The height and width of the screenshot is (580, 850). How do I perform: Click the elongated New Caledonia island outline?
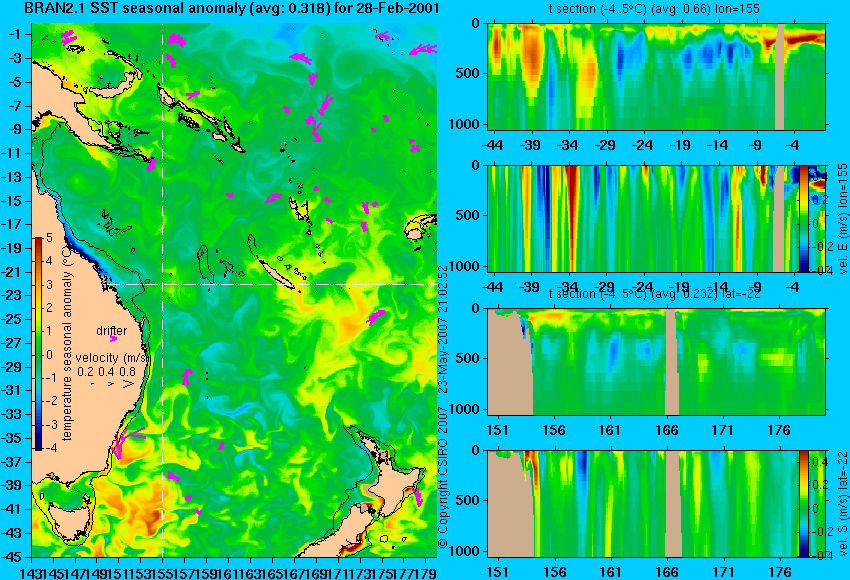click(x=276, y=275)
